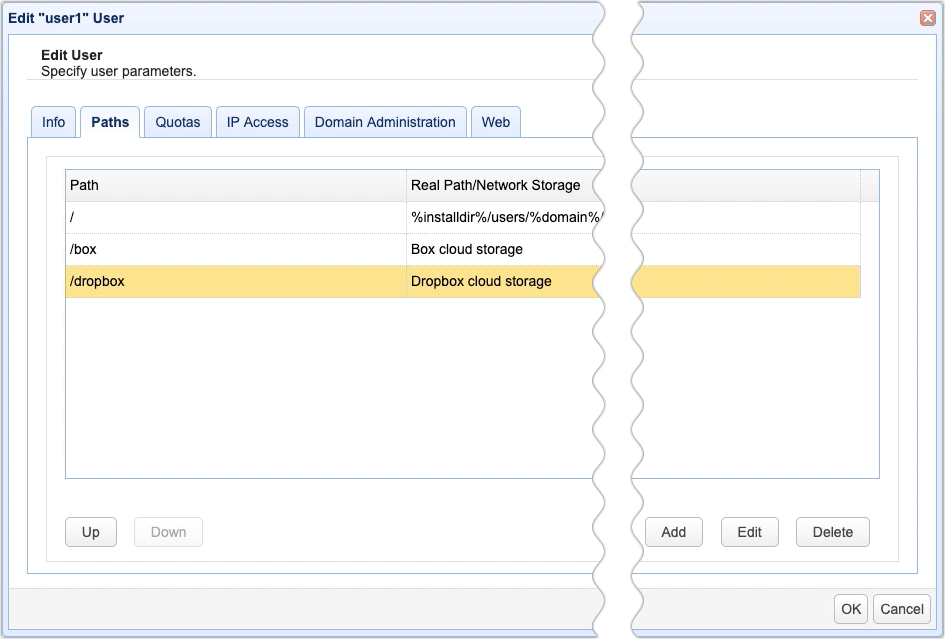Switch to the Web tab
Image resolution: width=945 pixels, height=639 pixels.
[x=496, y=121]
